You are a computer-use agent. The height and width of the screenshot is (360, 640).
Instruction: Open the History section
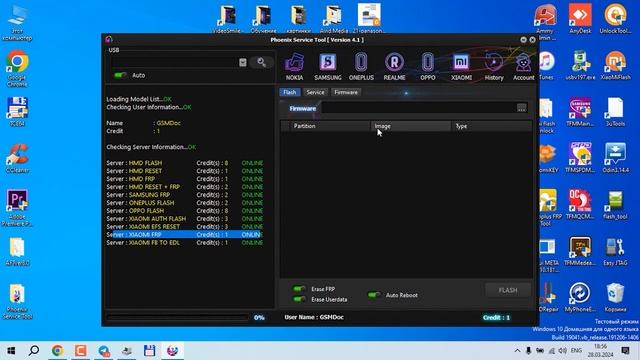pos(494,67)
